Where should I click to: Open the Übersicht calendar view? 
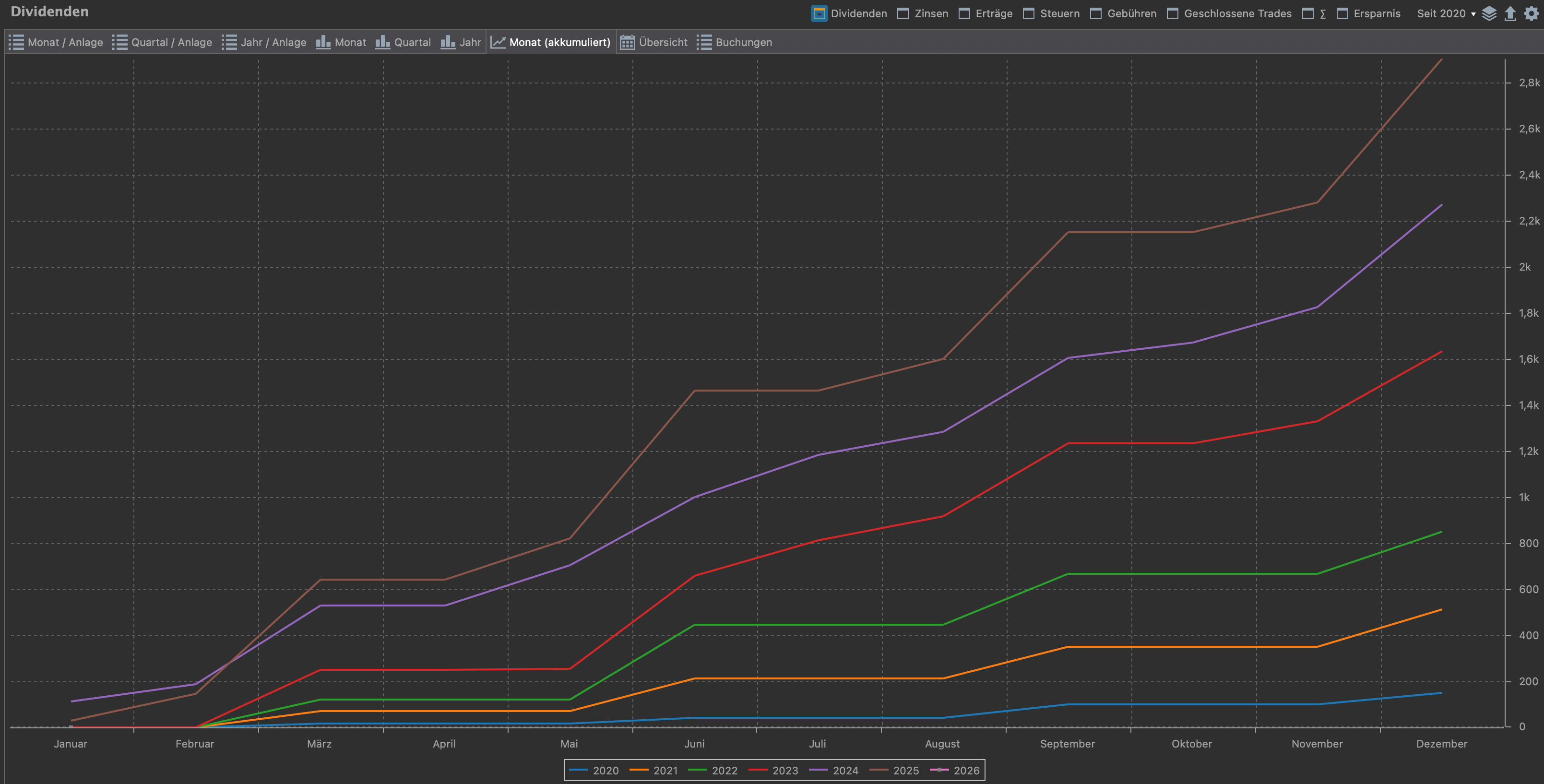click(654, 42)
